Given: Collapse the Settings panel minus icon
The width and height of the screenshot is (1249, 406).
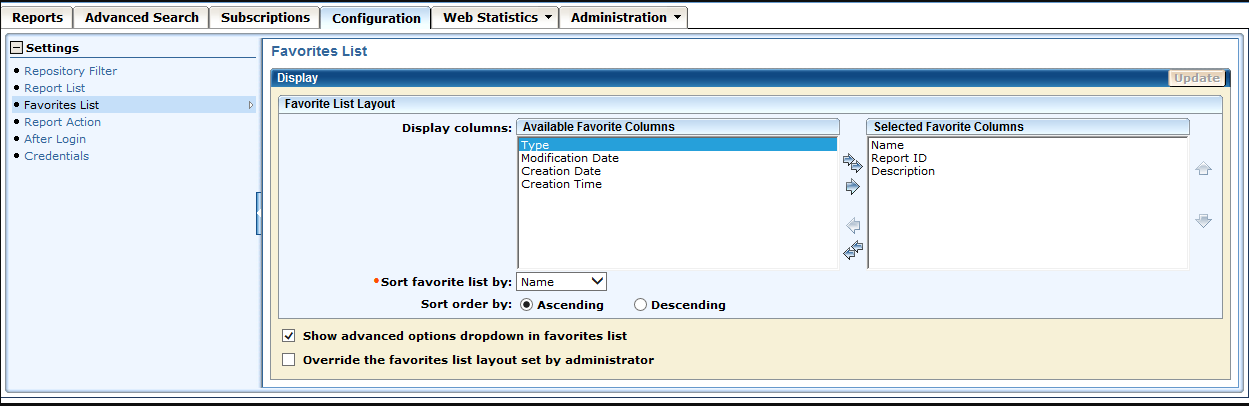Looking at the screenshot, I should coord(16,48).
